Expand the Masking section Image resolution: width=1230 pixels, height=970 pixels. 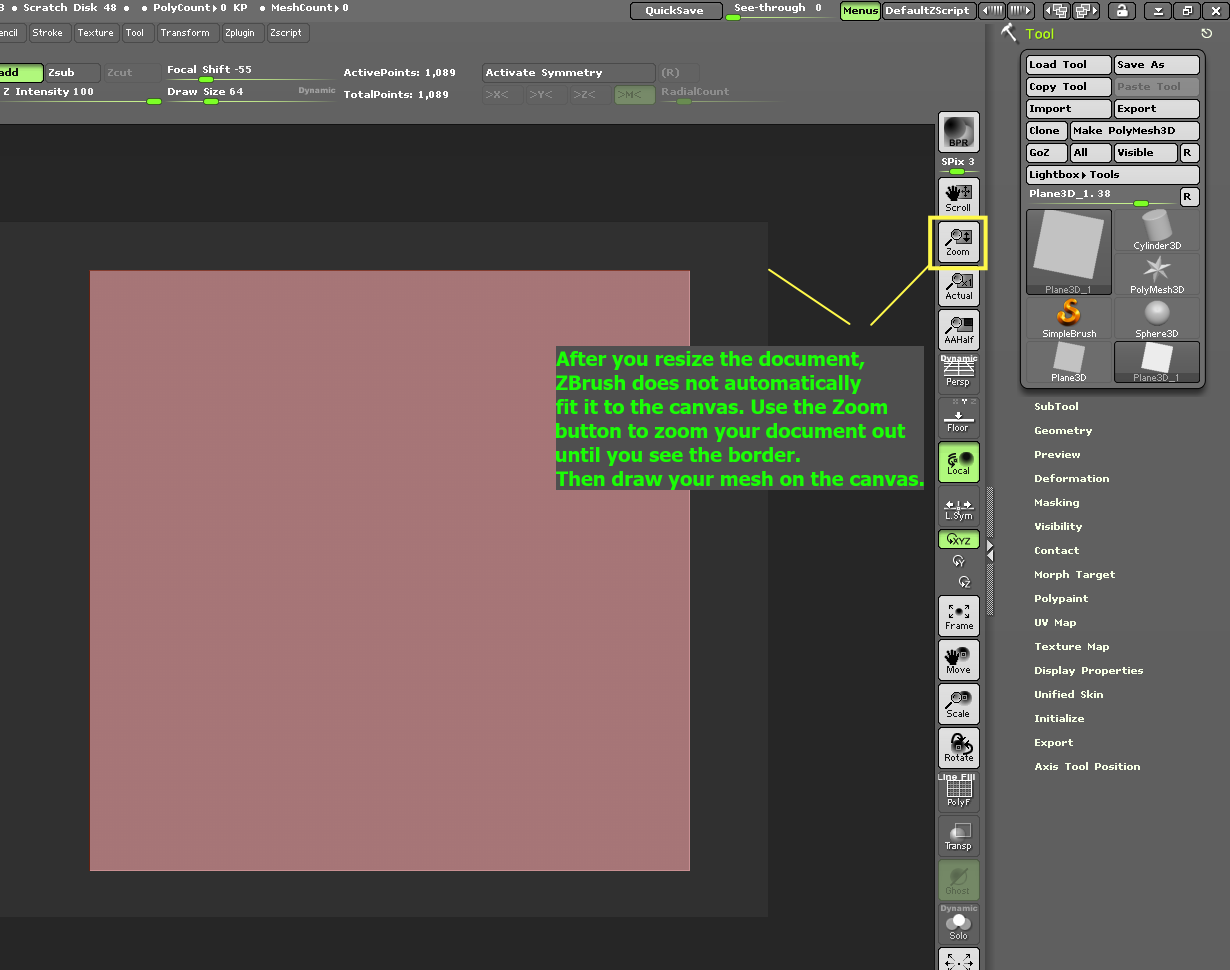pyautogui.click(x=1056, y=503)
